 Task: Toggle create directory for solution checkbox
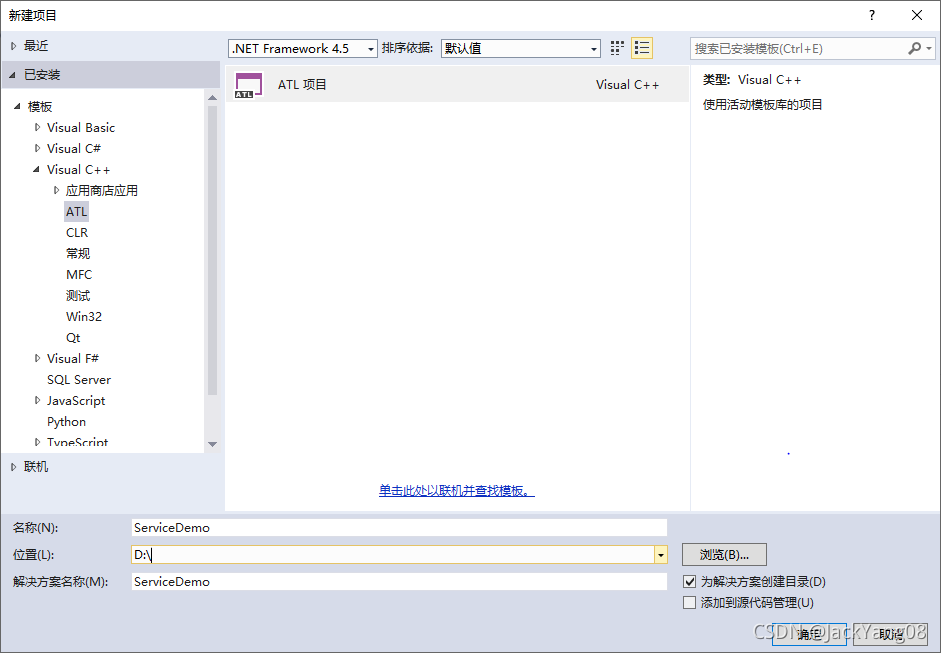pos(690,582)
